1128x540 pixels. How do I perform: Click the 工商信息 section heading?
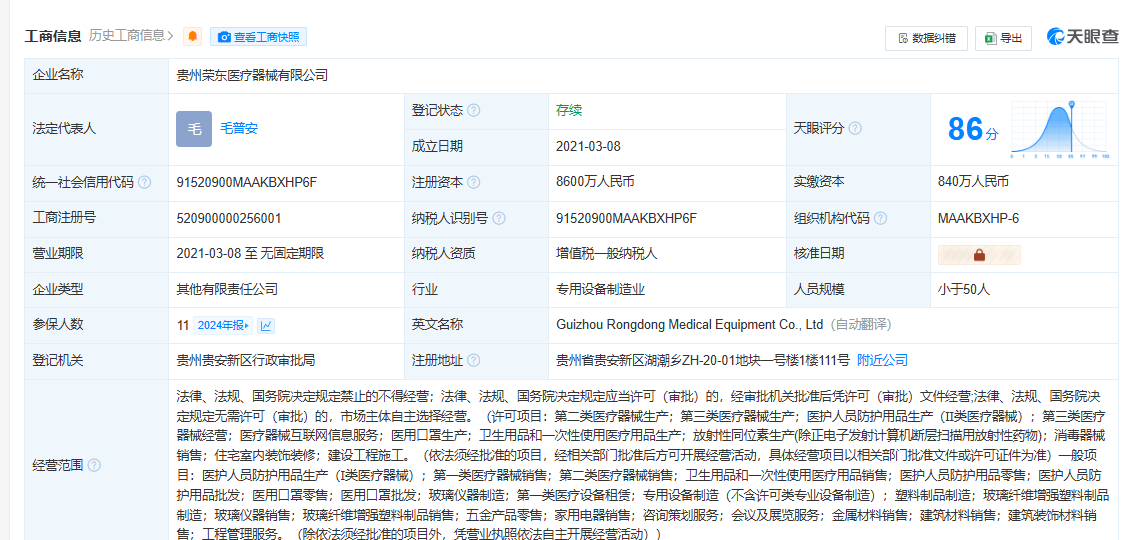click(x=53, y=36)
